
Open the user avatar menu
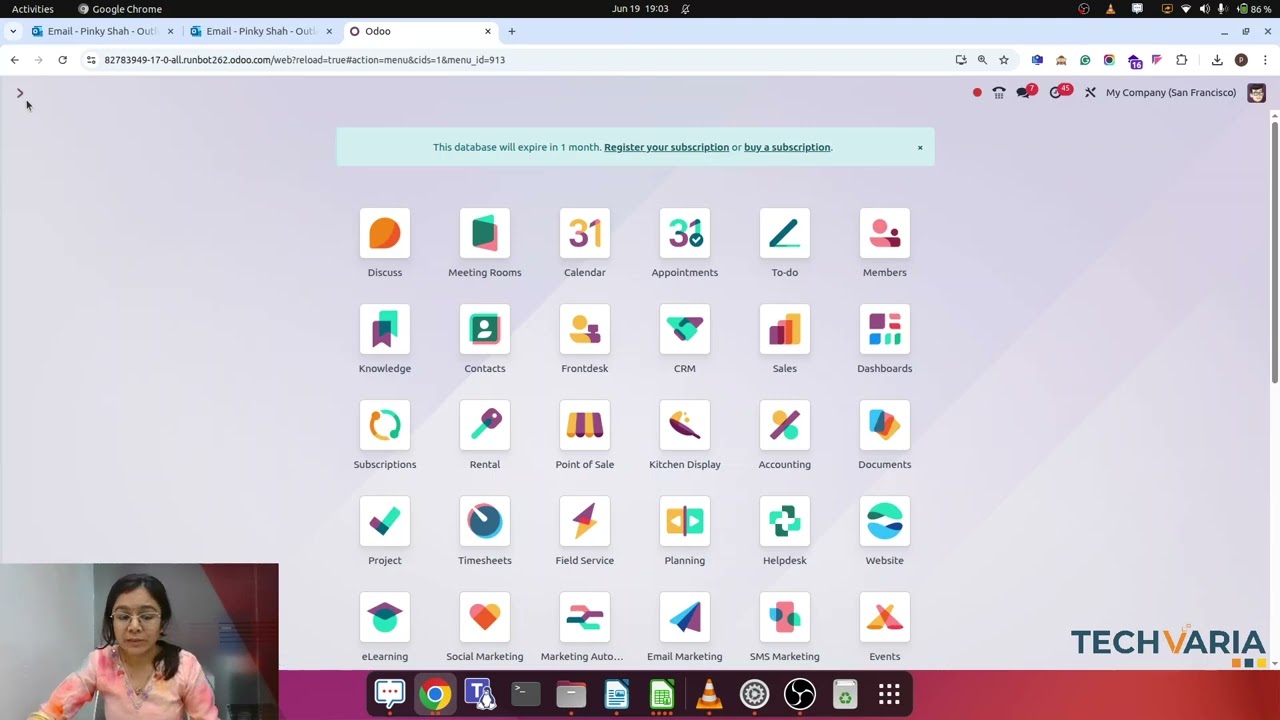pos(1257,92)
